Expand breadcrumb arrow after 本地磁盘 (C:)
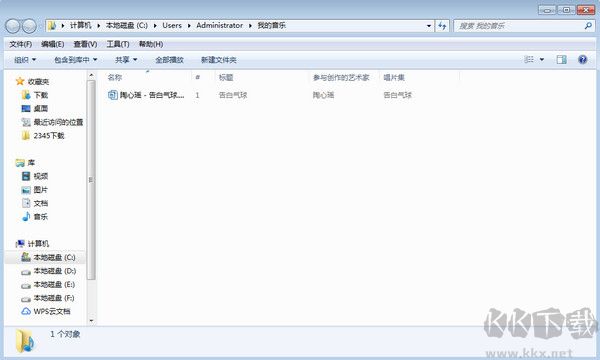 click(155, 26)
